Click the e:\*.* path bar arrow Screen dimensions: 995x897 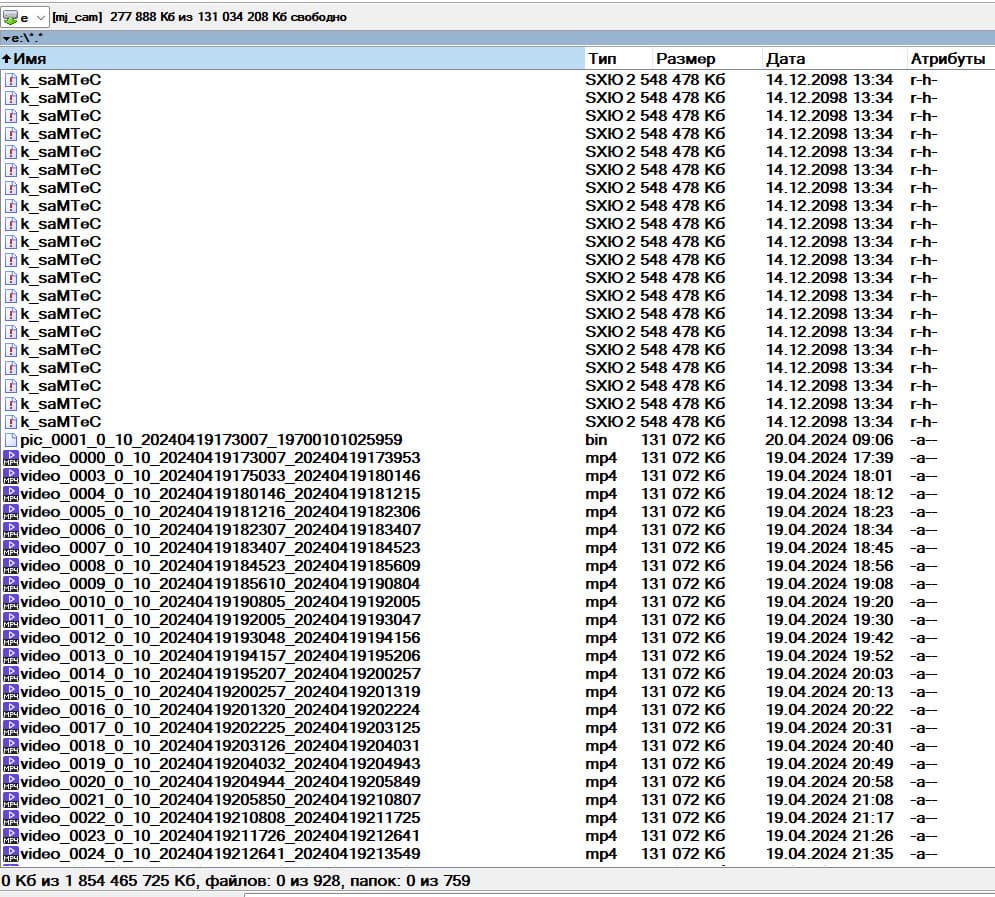6,38
